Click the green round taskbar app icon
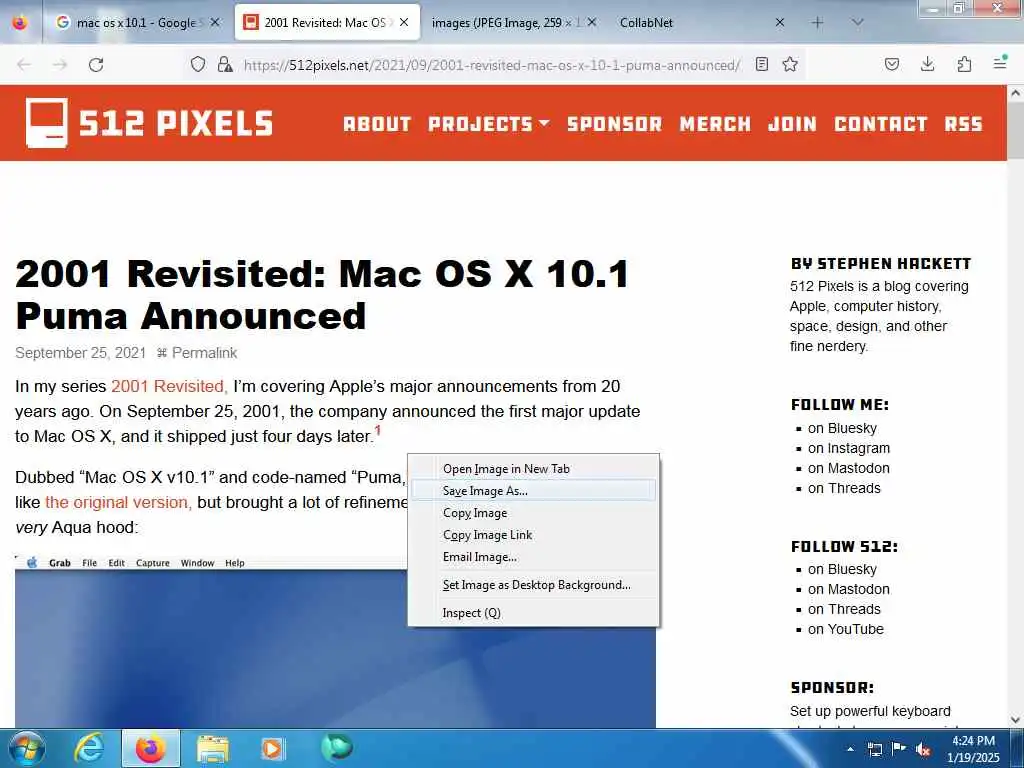 tap(337, 748)
